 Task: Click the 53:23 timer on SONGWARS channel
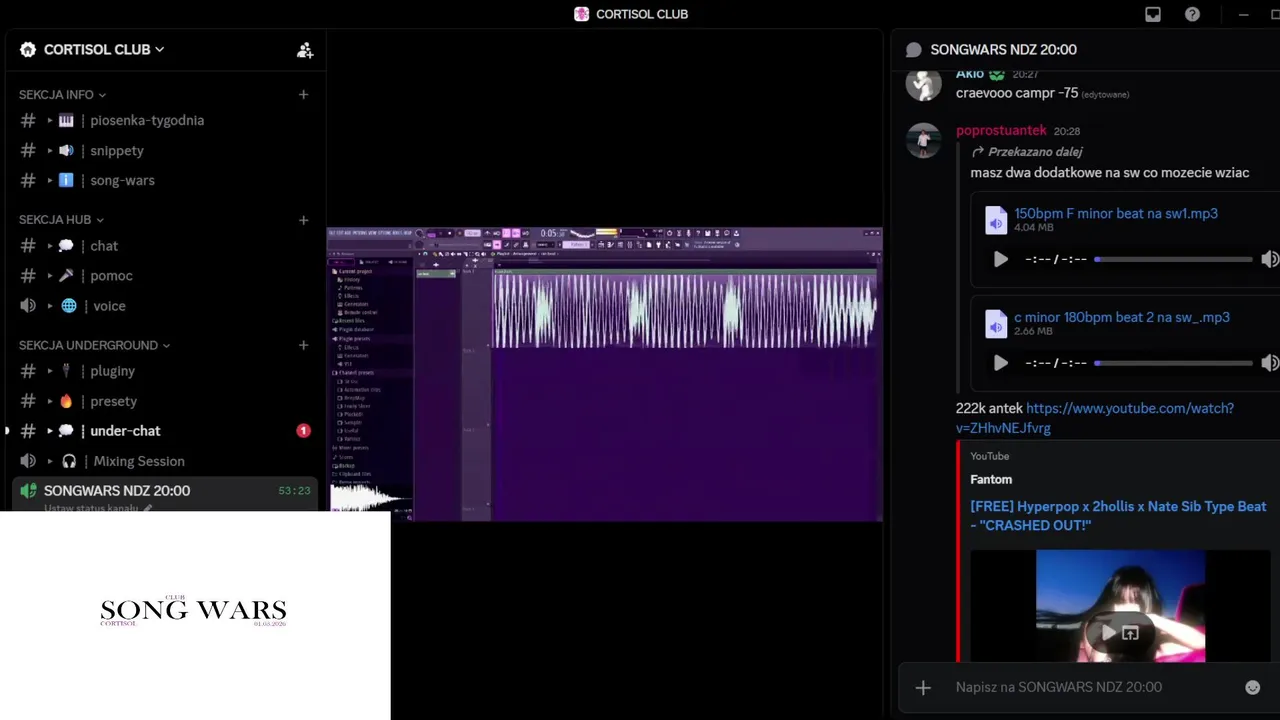click(294, 491)
